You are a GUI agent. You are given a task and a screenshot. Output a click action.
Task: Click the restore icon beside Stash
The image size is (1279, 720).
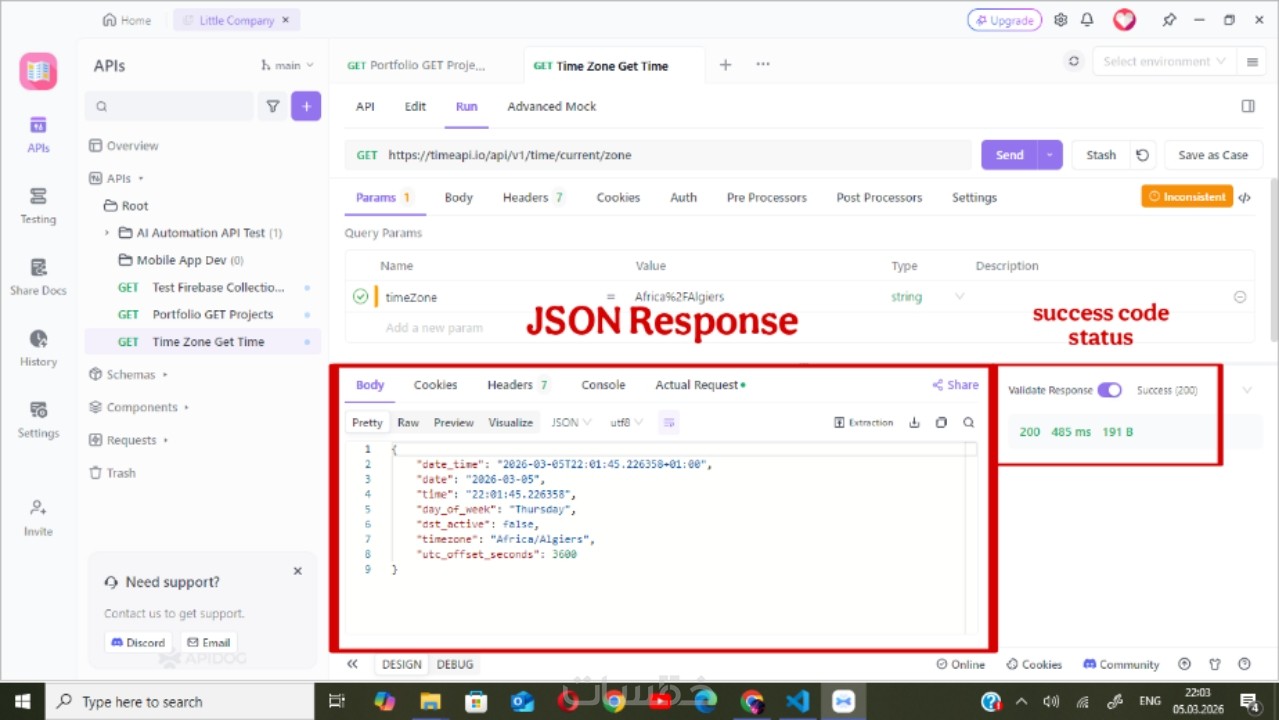click(1142, 155)
